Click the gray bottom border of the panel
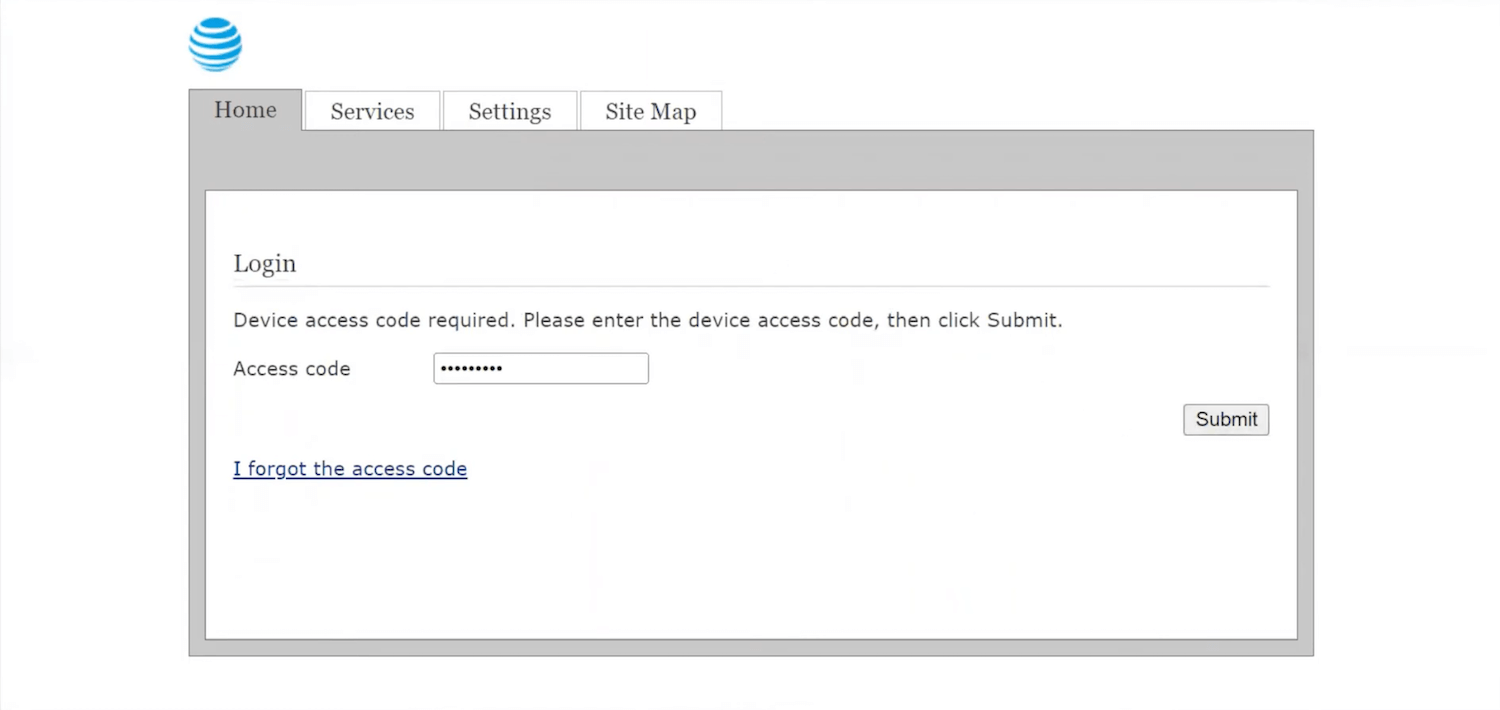1500x710 pixels. coord(750,648)
